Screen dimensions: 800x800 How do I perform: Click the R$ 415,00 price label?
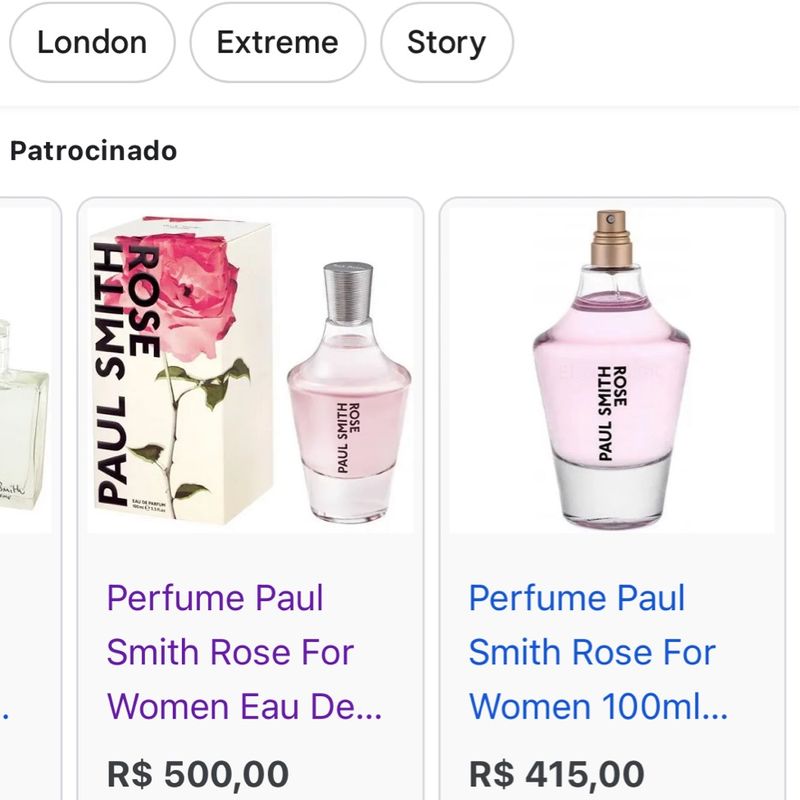click(x=558, y=770)
